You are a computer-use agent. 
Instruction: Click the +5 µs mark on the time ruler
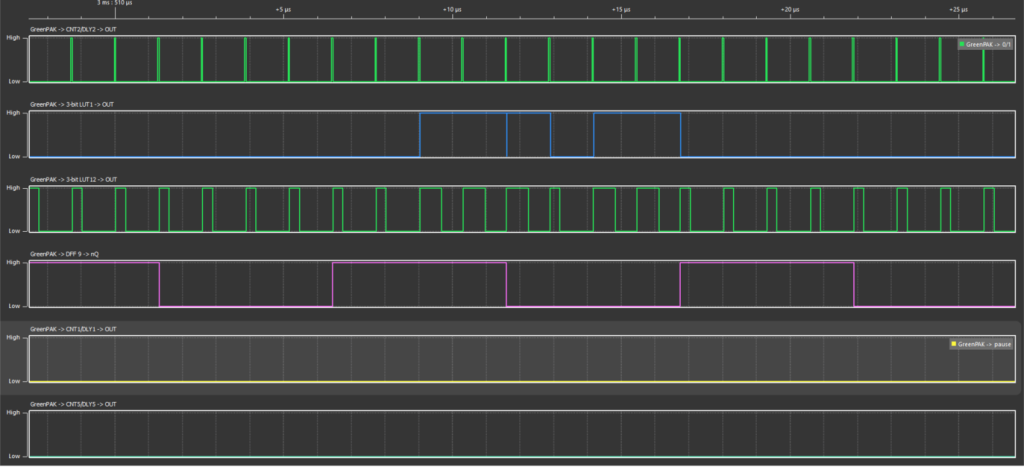pos(283,9)
